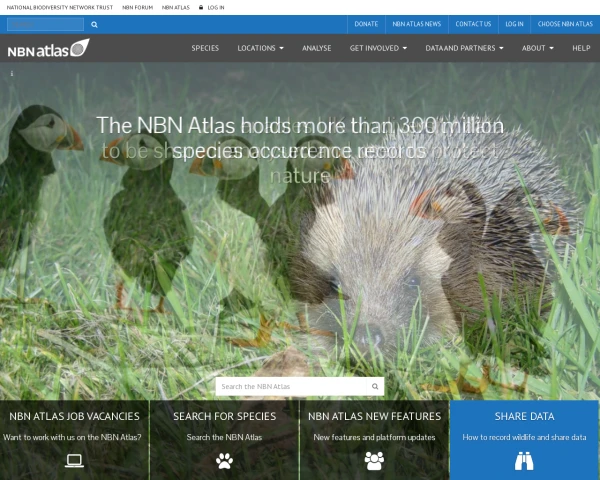600x480 pixels.
Task: Click the NBN Atlas logo
Action: tap(49, 48)
